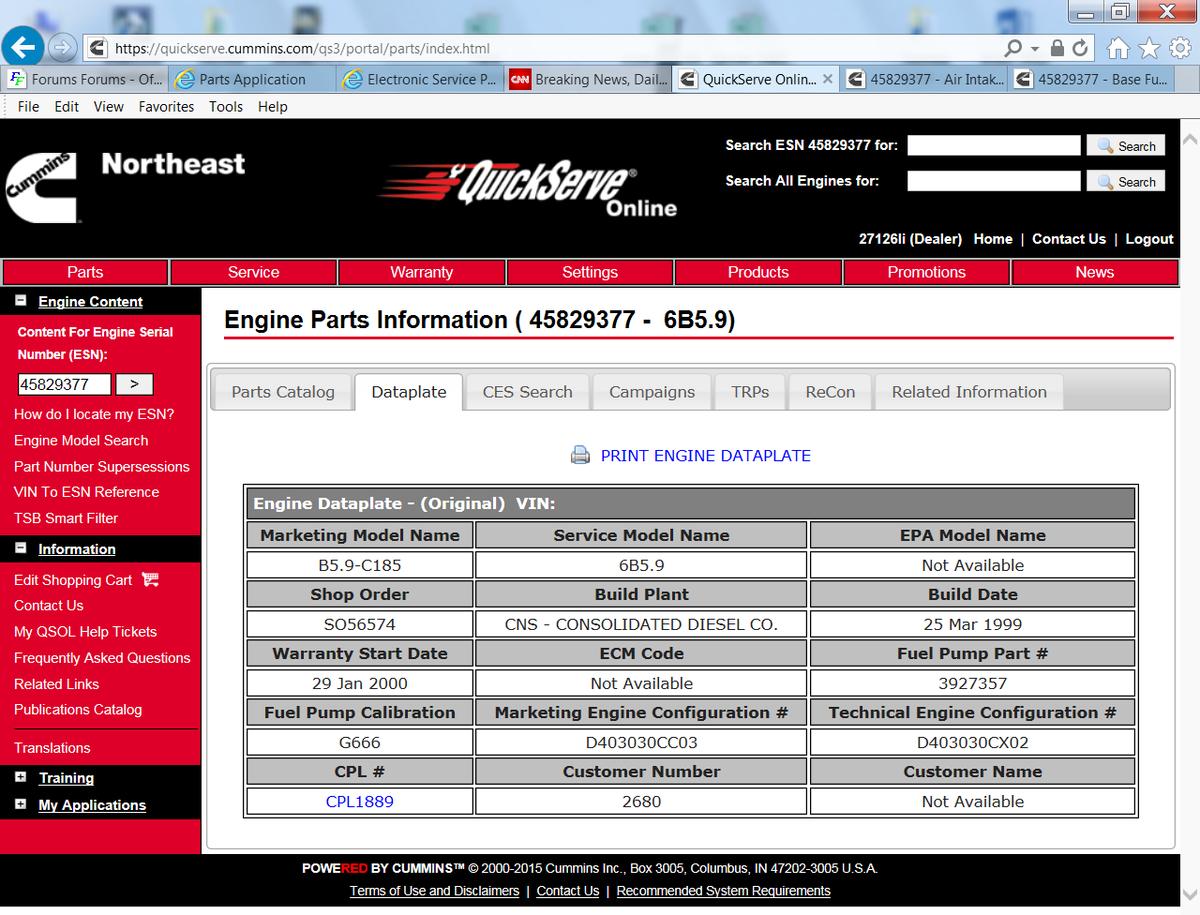
Task: Open the TRPs tab
Action: point(750,392)
